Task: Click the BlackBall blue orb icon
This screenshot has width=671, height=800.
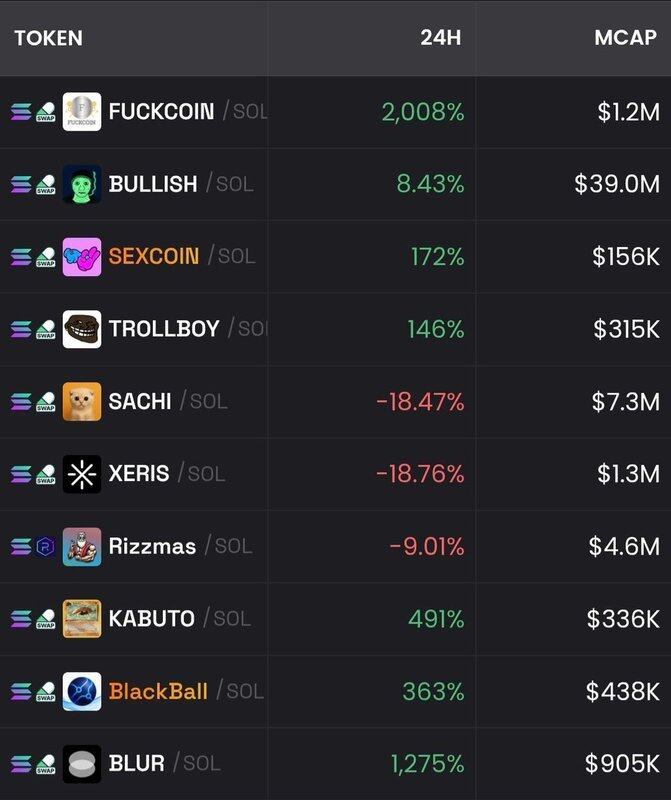Action: click(x=82, y=692)
